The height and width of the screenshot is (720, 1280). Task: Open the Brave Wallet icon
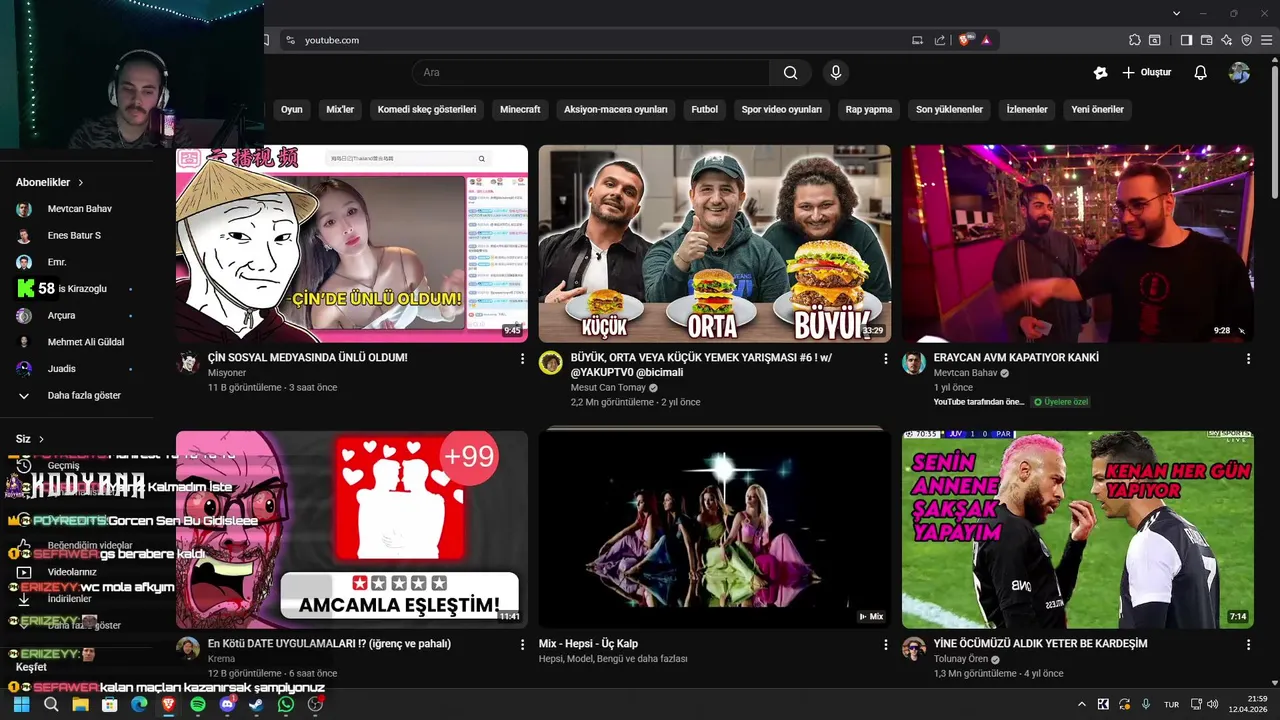[1206, 40]
